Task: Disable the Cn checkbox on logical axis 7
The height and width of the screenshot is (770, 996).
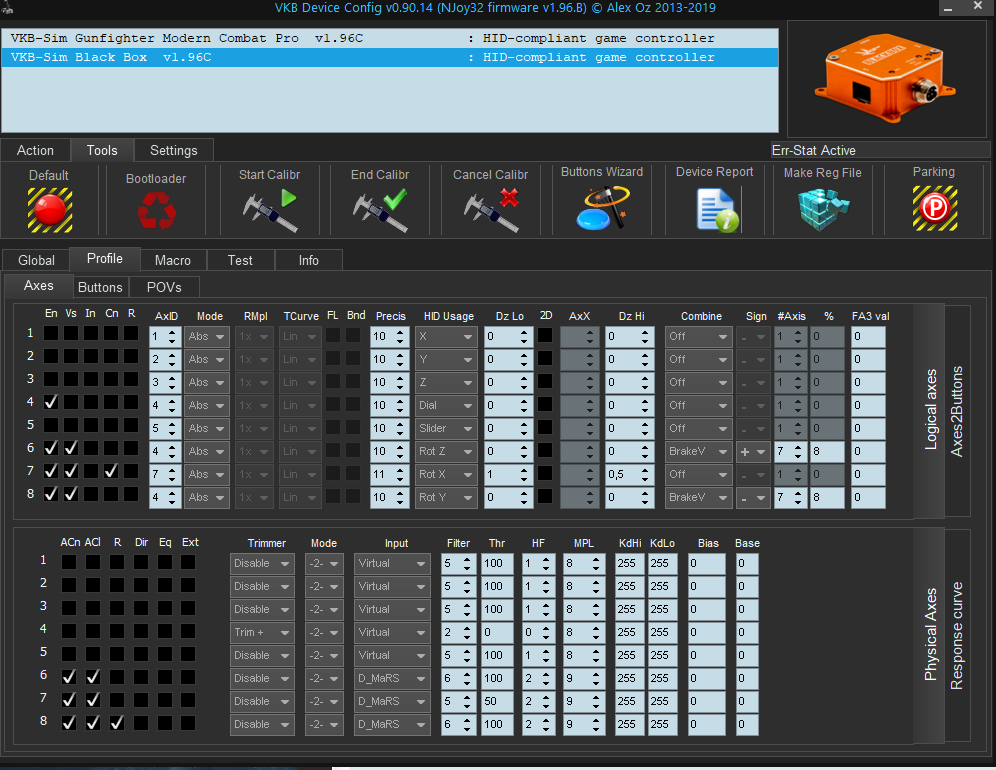Action: point(112,471)
